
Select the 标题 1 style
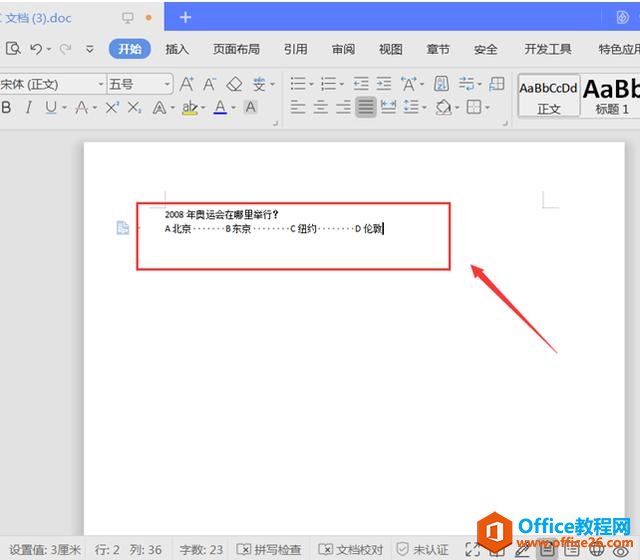(x=610, y=96)
